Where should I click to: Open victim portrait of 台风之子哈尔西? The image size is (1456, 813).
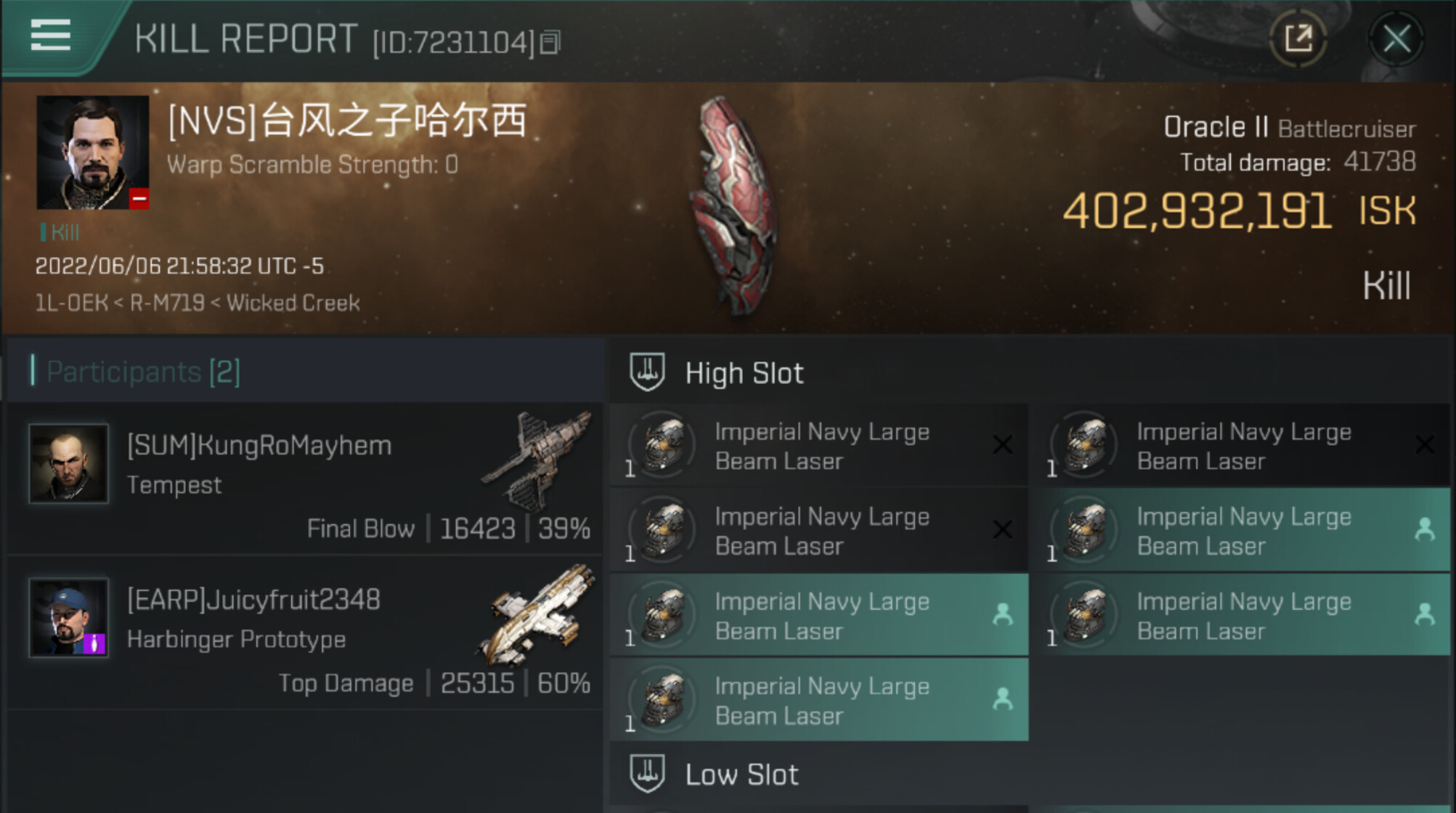[92, 152]
